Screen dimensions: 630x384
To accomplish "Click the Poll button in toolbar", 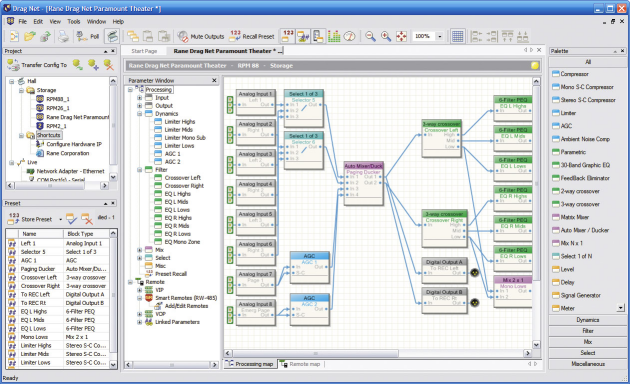I will 88,37.
